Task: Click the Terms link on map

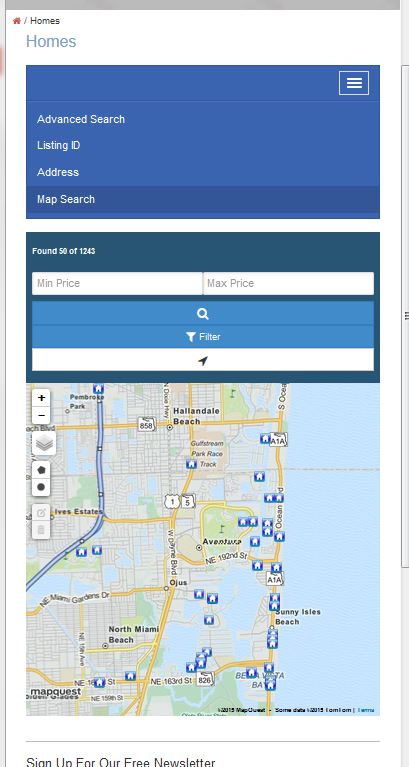Action: 366,710
